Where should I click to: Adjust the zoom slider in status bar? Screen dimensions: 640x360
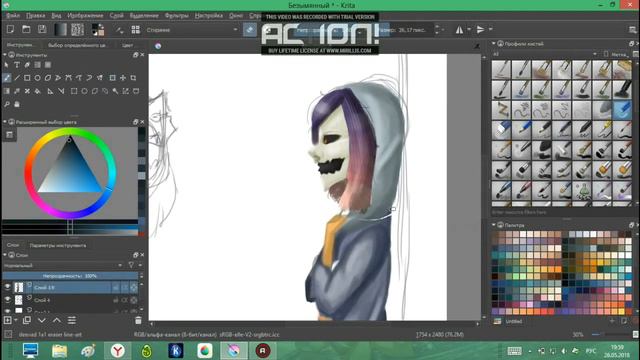point(610,334)
